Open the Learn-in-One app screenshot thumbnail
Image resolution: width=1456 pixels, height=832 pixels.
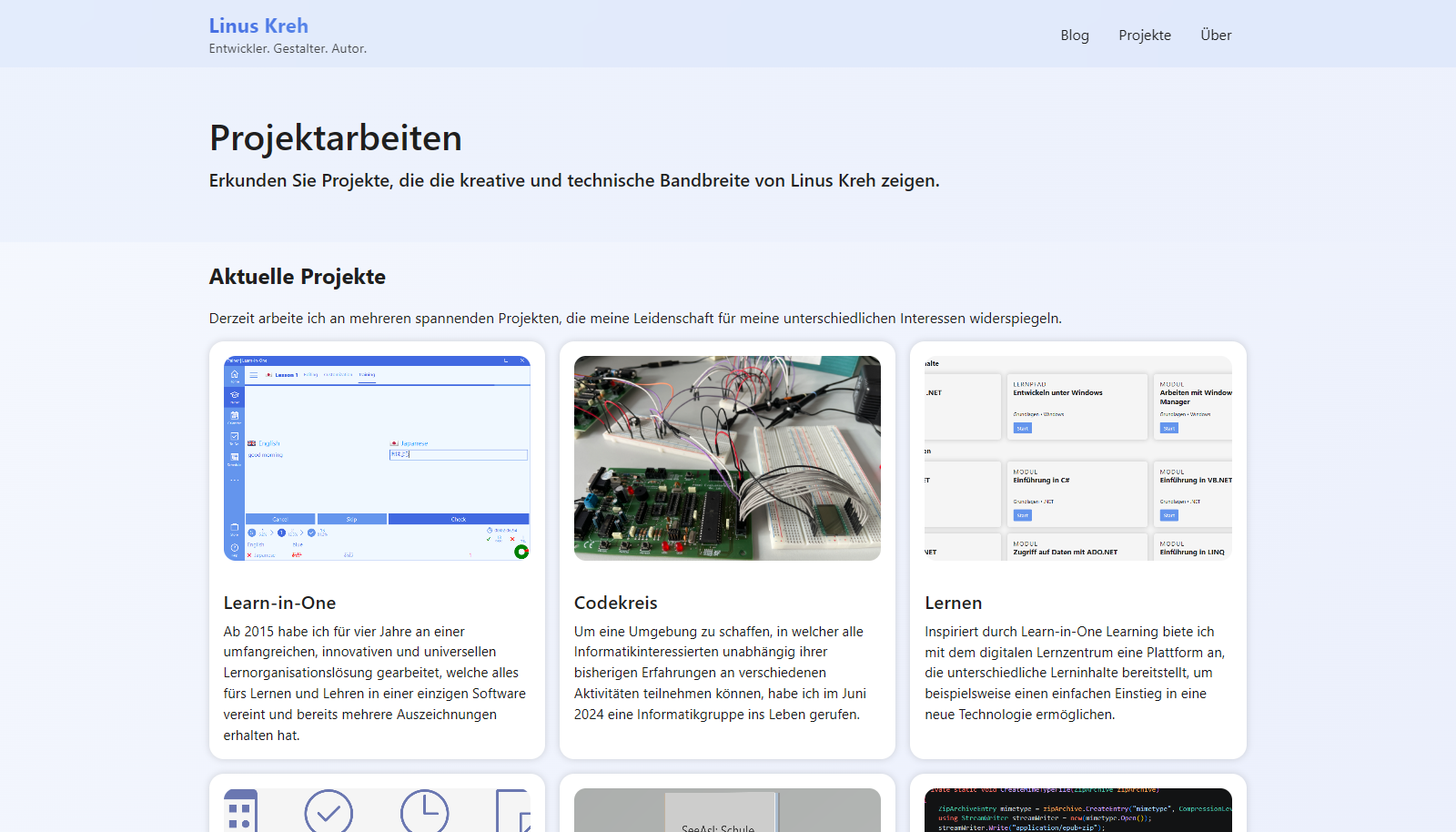pyautogui.click(x=377, y=458)
